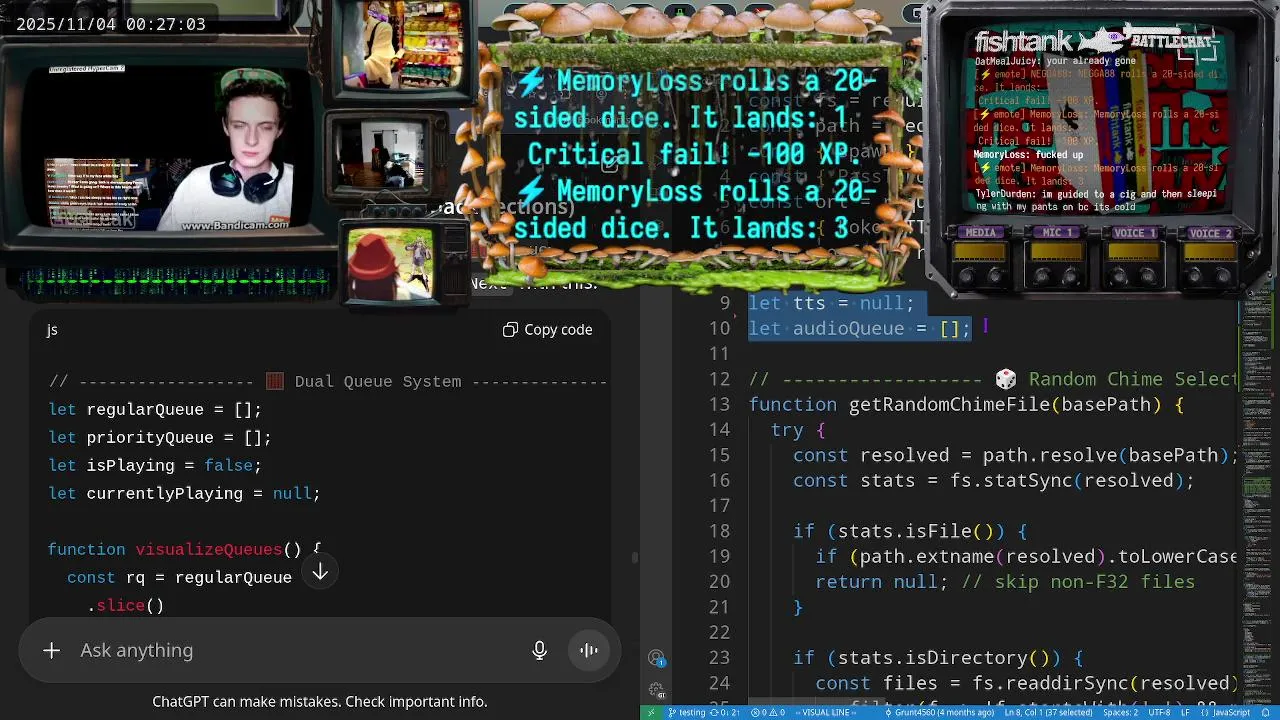Click 'let audioQueue = [];' code line
This screenshot has width=1280, height=720.
coord(860,329)
